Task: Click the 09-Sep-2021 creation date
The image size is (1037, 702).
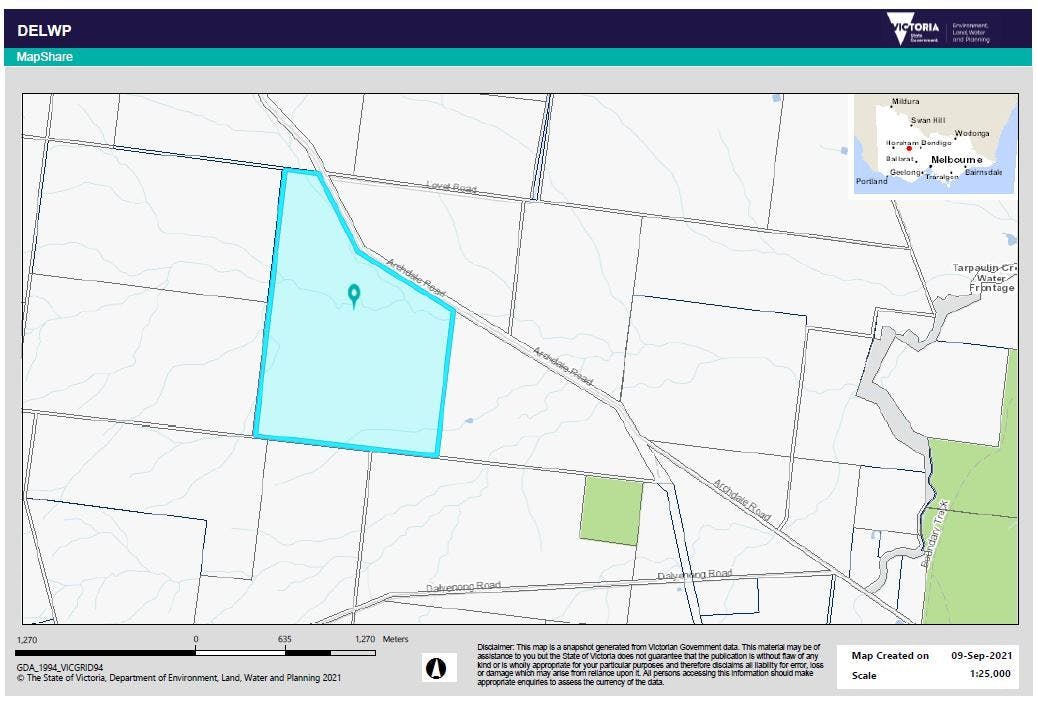Action: pos(981,656)
